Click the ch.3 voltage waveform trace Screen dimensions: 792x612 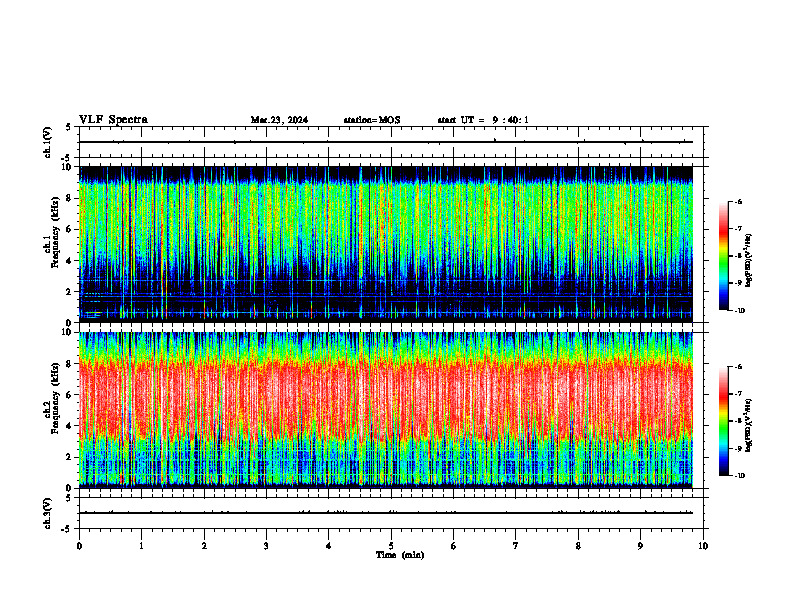tap(386, 513)
